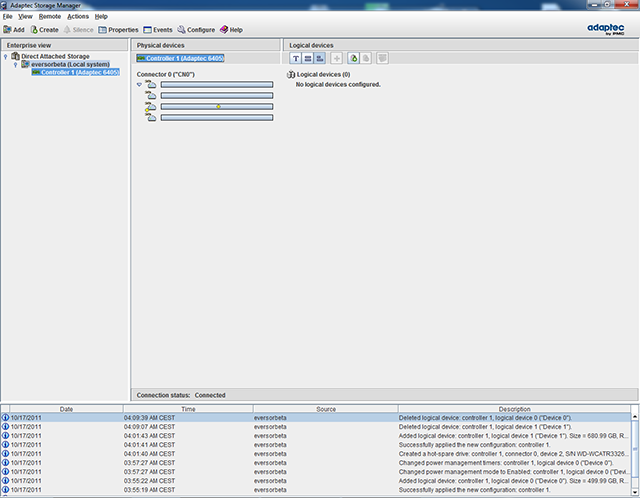This screenshot has height=498, width=640.
Task: Collapse the Connector 0 drive list triangle
Action: pyautogui.click(x=139, y=84)
